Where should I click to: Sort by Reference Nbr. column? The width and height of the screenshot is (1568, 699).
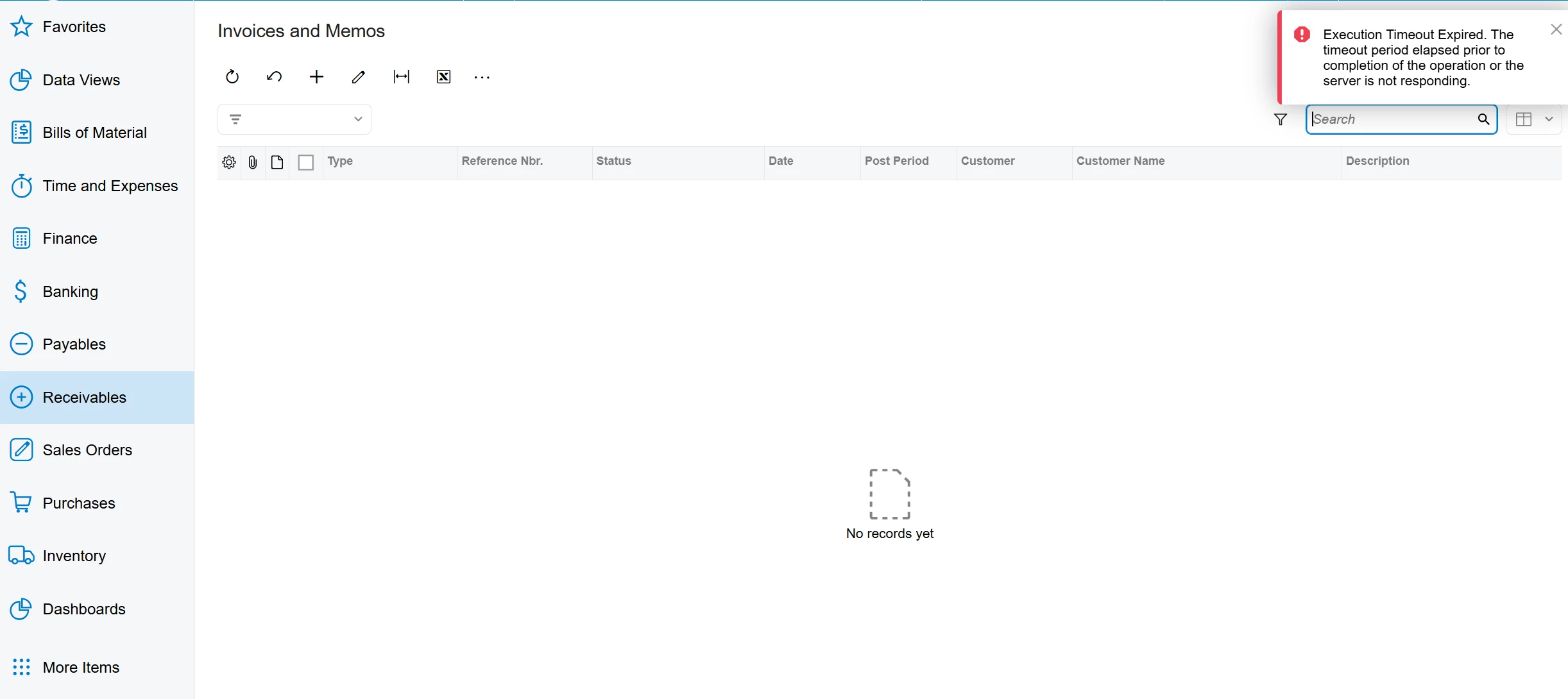(502, 161)
